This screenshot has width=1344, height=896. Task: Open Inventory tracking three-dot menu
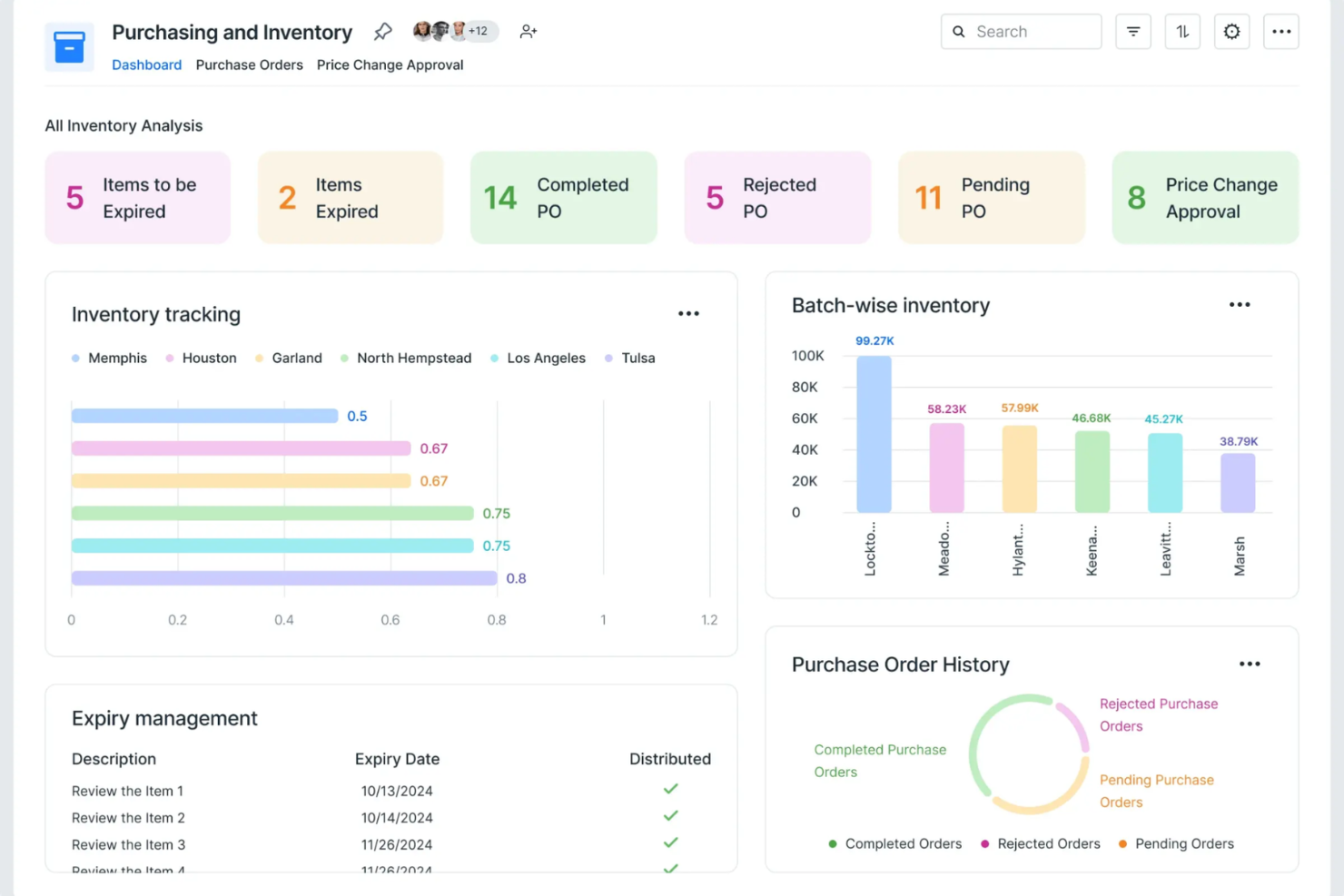[x=688, y=314]
